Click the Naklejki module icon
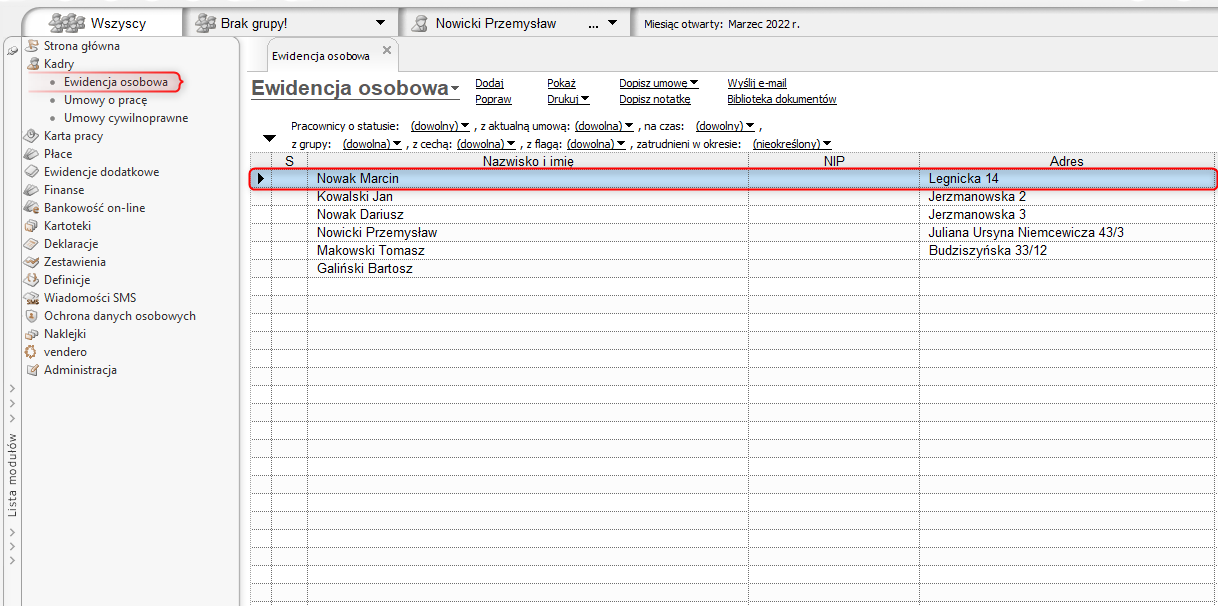This screenshot has width=1218, height=606. tap(33, 334)
